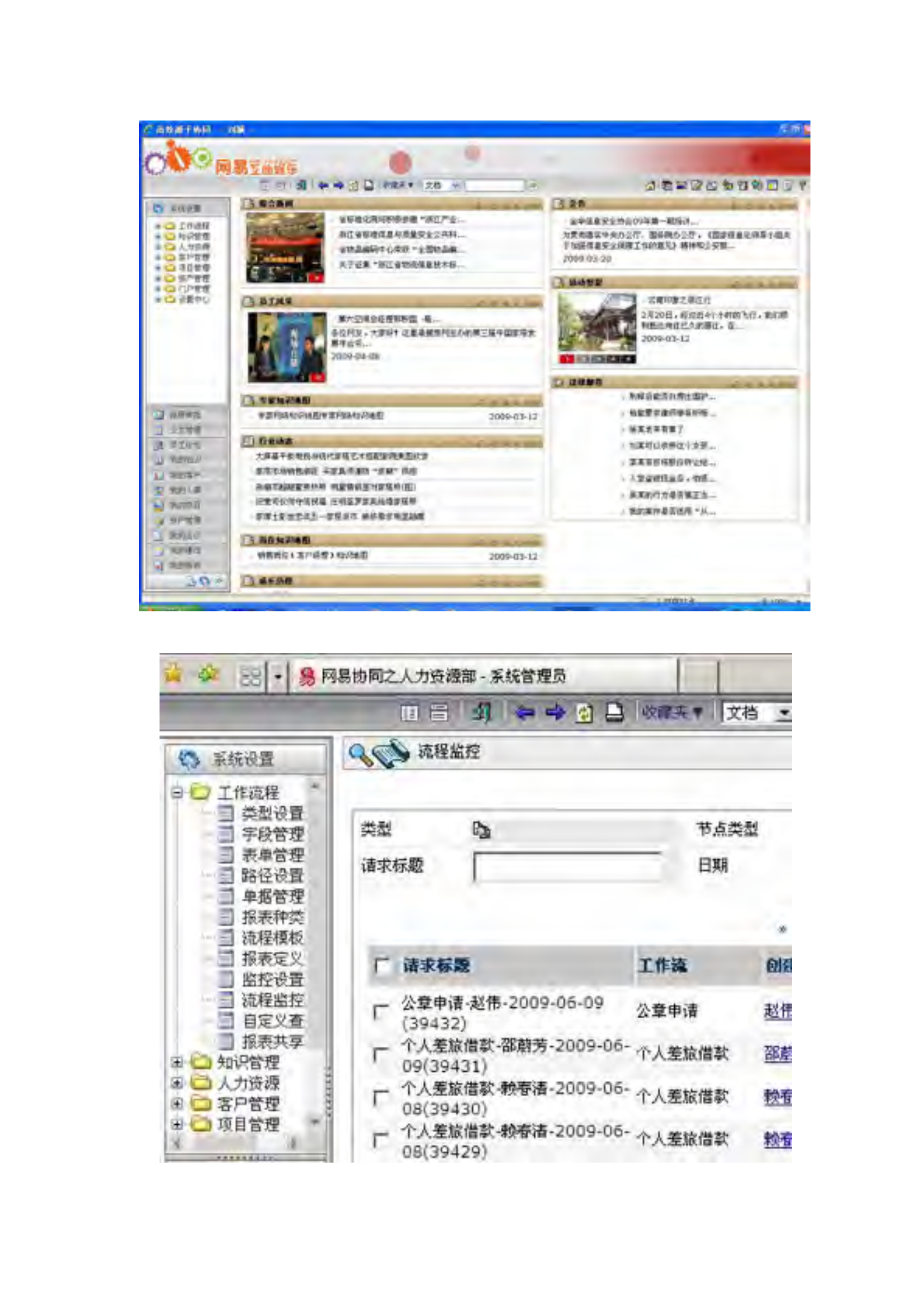This screenshot has height=1307, width=924.
Task: Expand the 人力资源 folder in 系统设置 tree
Action: pyautogui.click(x=177, y=1083)
